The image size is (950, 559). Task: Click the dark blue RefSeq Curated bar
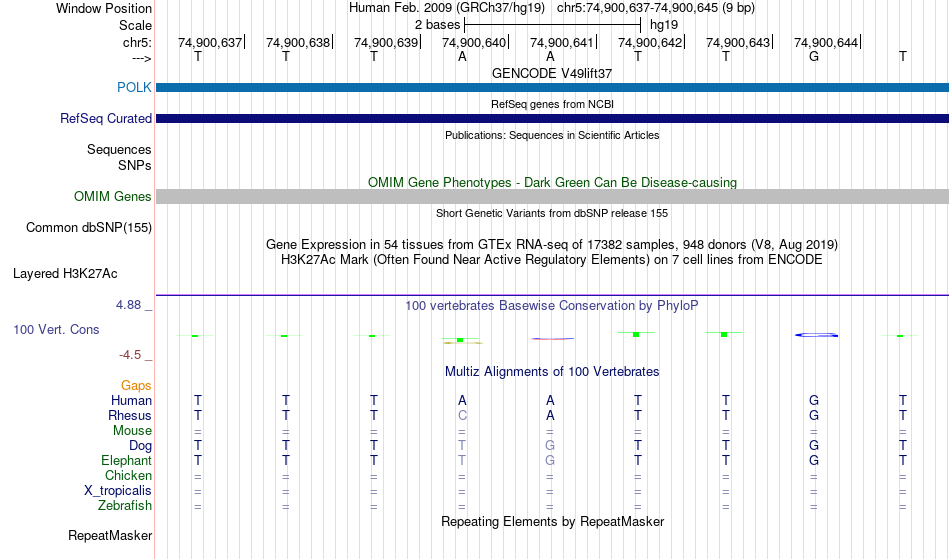[552, 118]
